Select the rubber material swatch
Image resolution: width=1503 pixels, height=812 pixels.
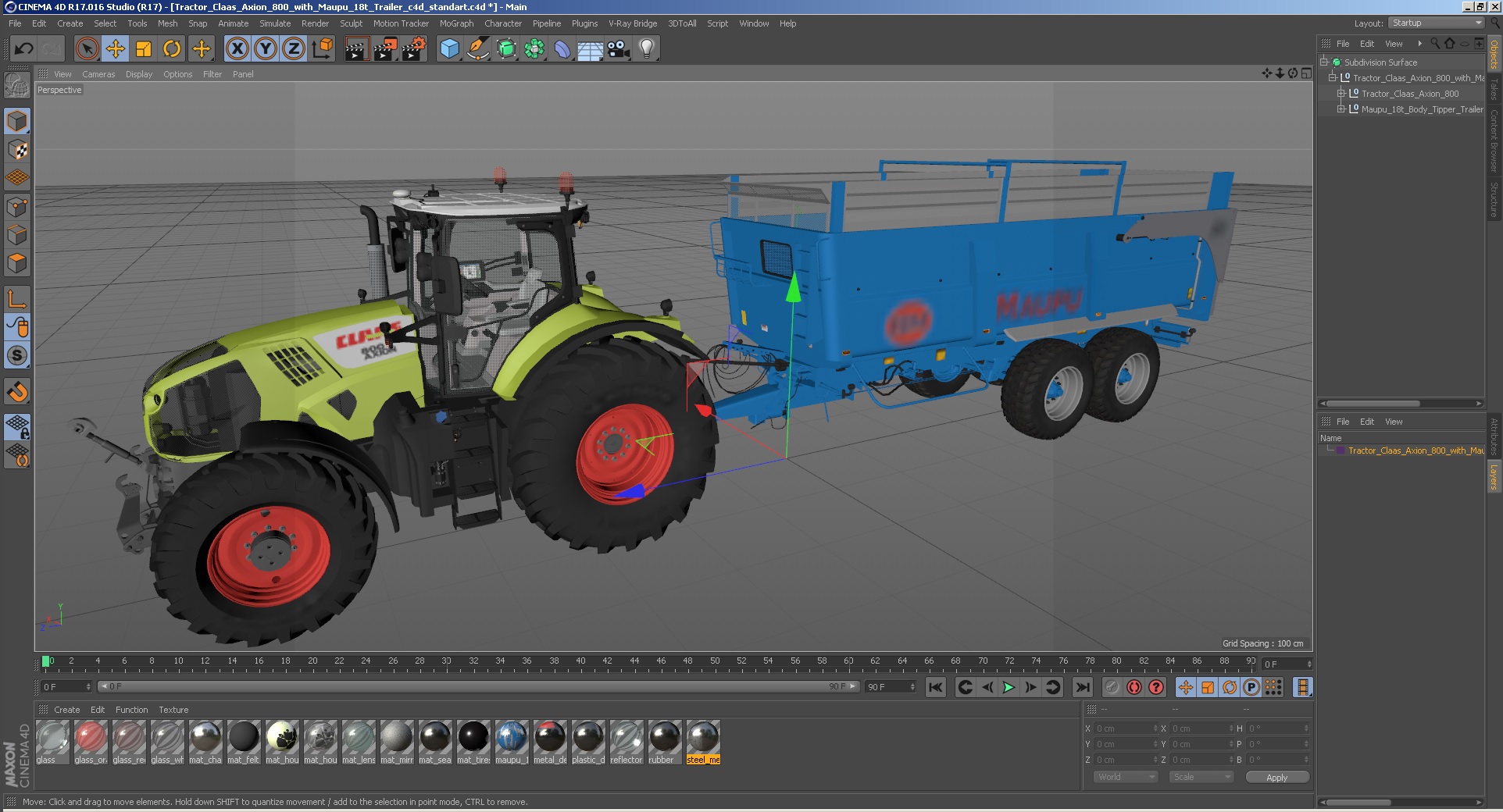click(x=665, y=742)
